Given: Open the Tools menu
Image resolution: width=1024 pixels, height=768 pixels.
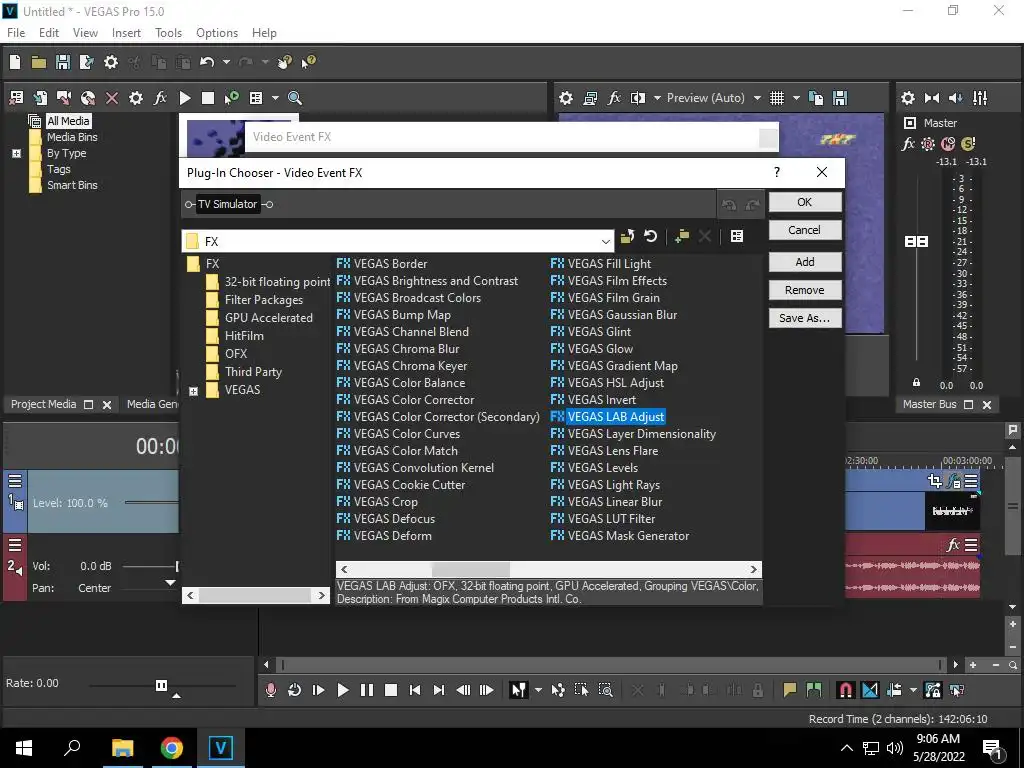Looking at the screenshot, I should point(168,33).
